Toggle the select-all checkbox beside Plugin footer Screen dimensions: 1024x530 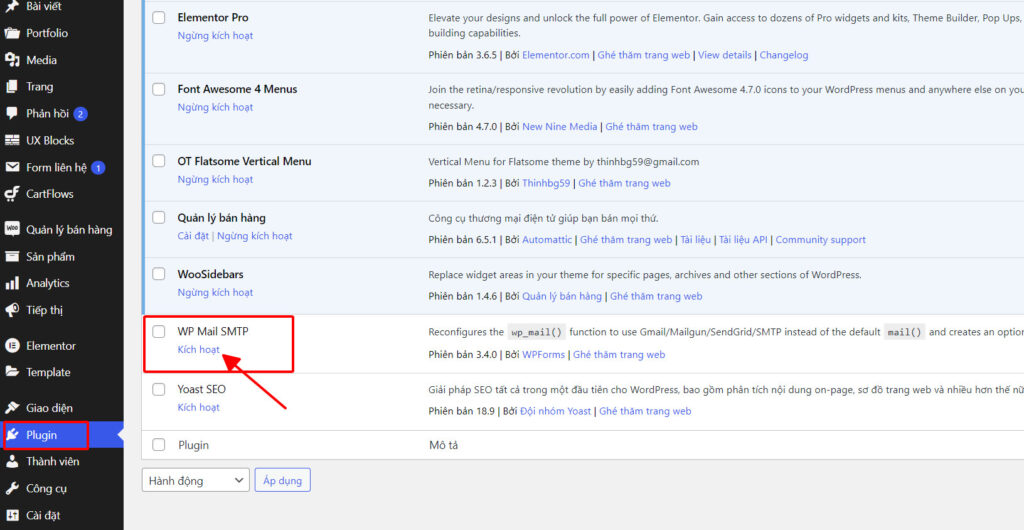tap(159, 445)
